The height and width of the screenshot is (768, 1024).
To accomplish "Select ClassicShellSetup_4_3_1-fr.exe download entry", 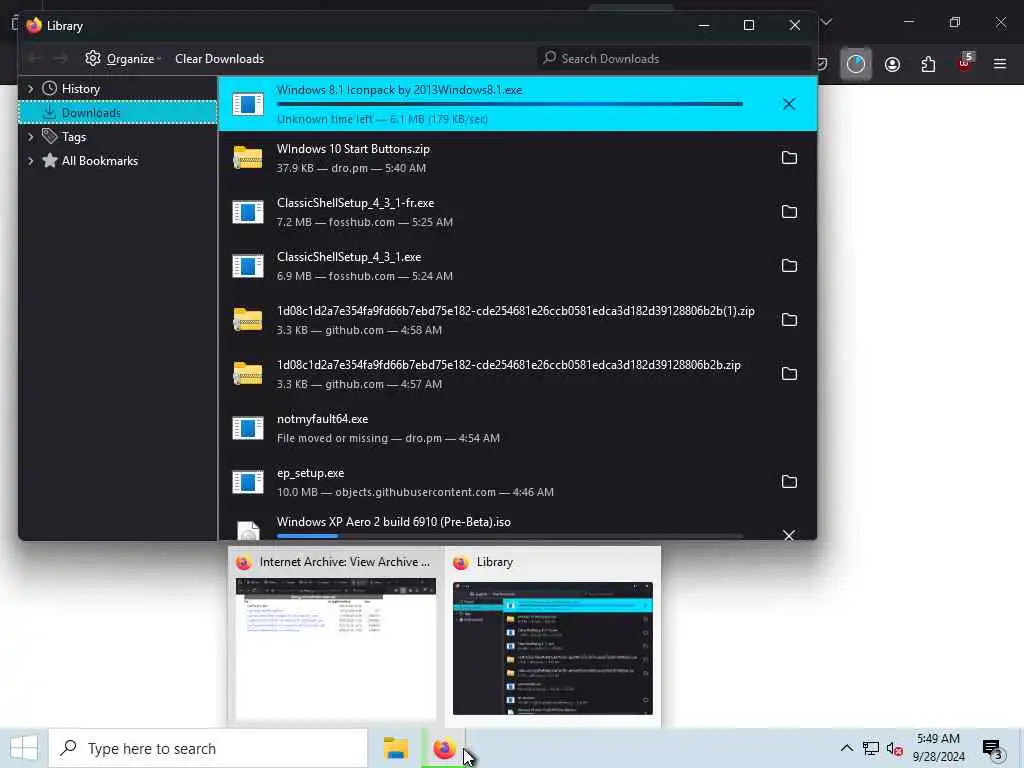I will tap(517, 212).
